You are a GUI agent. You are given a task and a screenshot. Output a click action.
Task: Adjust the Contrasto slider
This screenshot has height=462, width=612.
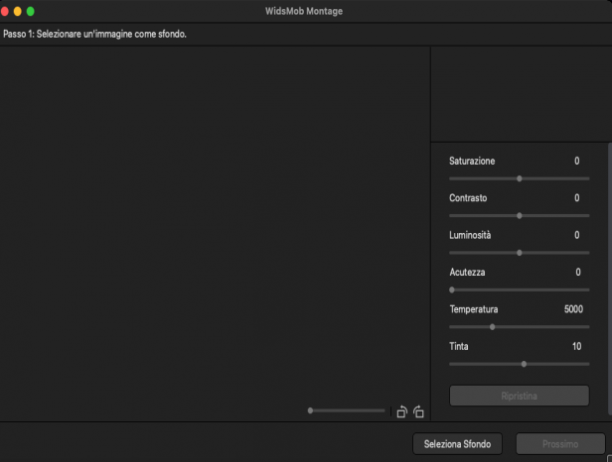pos(519,216)
